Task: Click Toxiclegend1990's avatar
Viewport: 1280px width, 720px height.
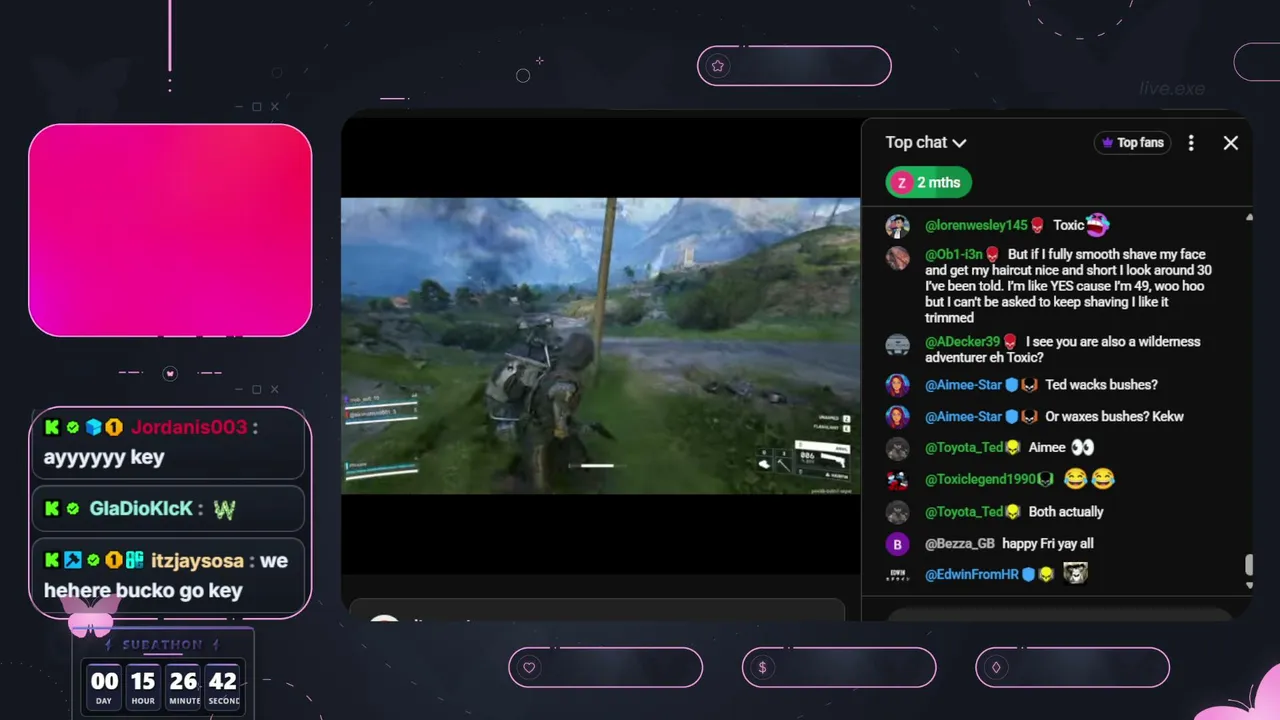Action: pos(897,480)
